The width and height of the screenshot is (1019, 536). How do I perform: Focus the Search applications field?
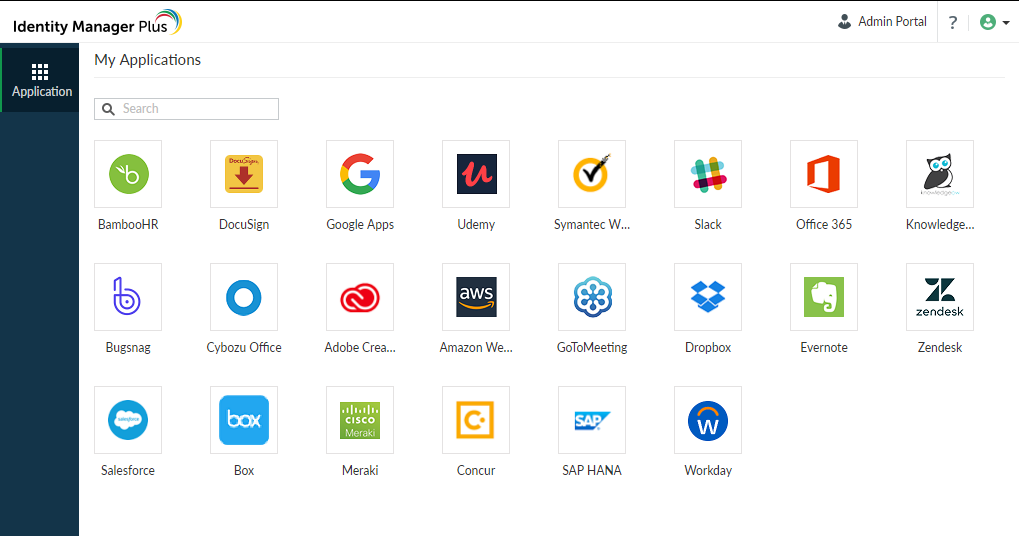187,109
